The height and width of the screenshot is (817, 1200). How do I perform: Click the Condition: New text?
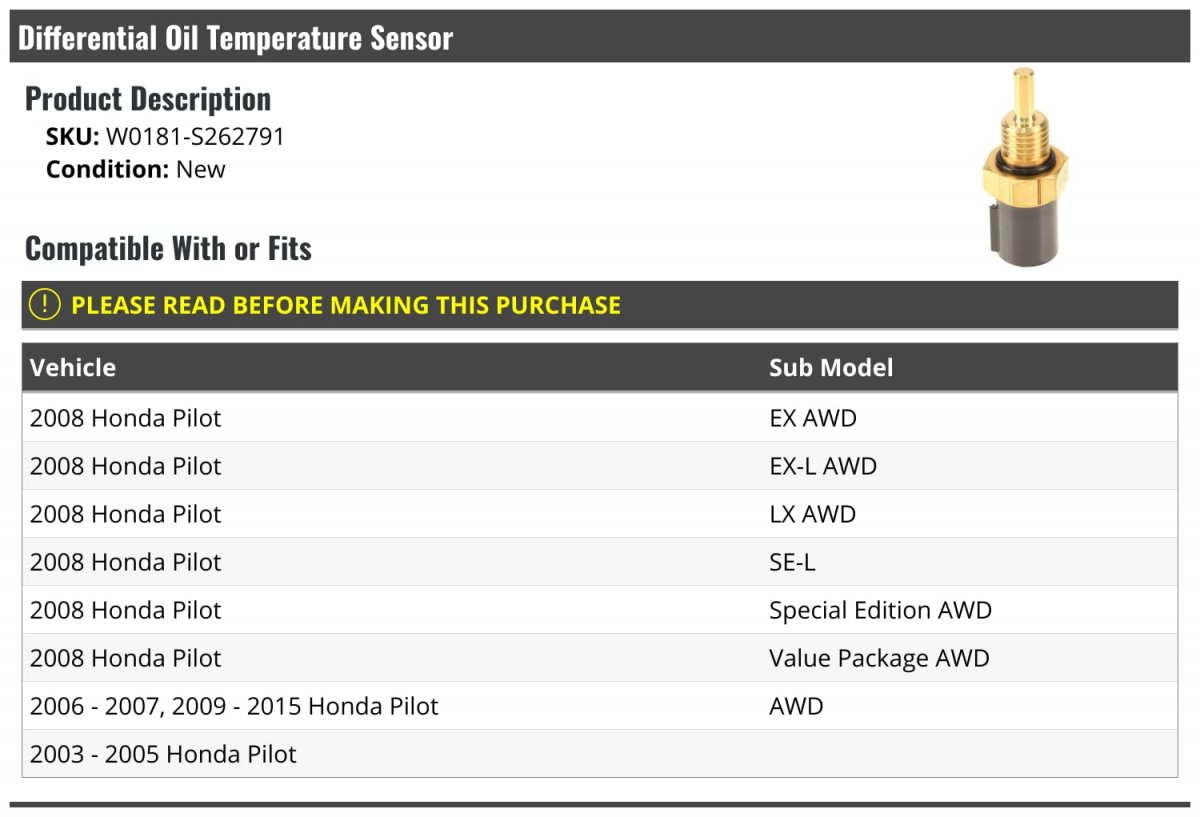(136, 169)
